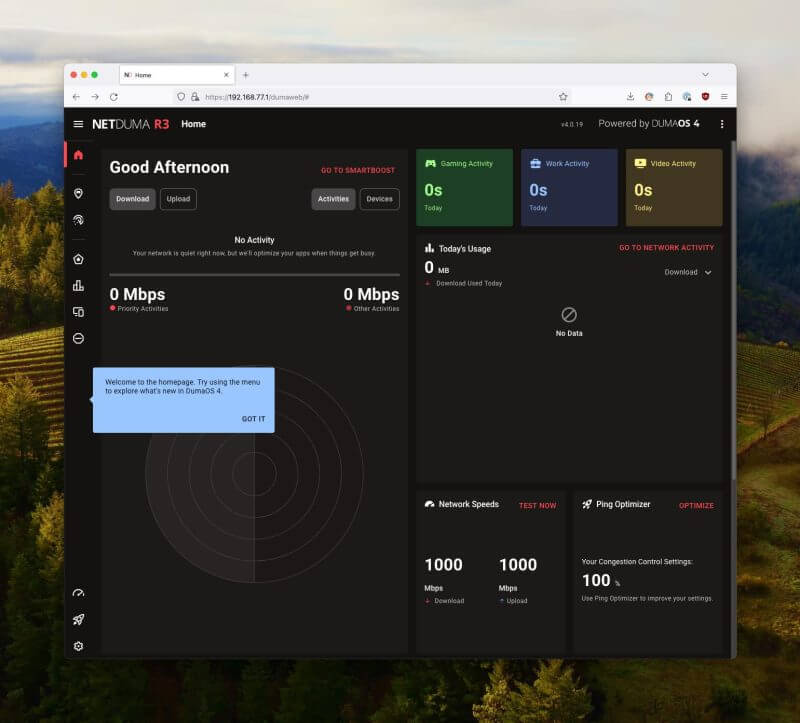This screenshot has width=800, height=723.
Task: Show Activities breakdown
Action: [333, 199]
